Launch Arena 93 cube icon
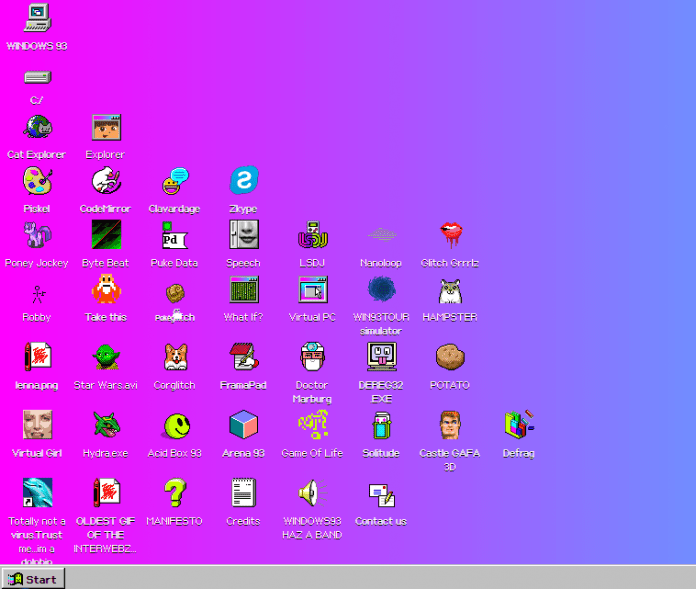This screenshot has width=696, height=589. pyautogui.click(x=244, y=424)
